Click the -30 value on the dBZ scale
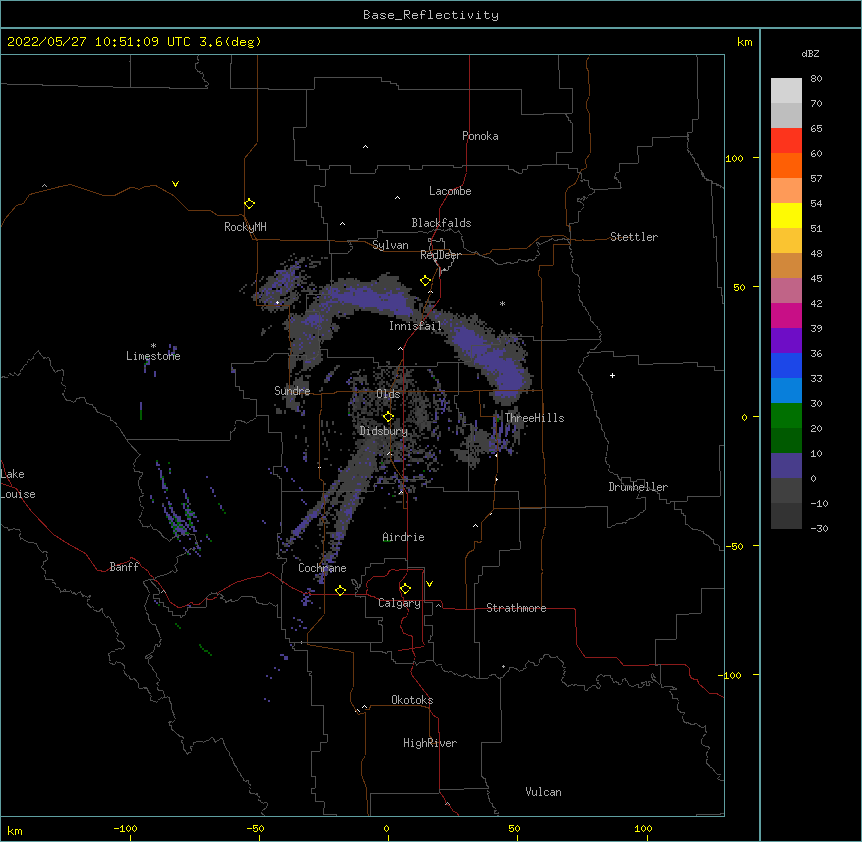862x842 pixels. (819, 528)
